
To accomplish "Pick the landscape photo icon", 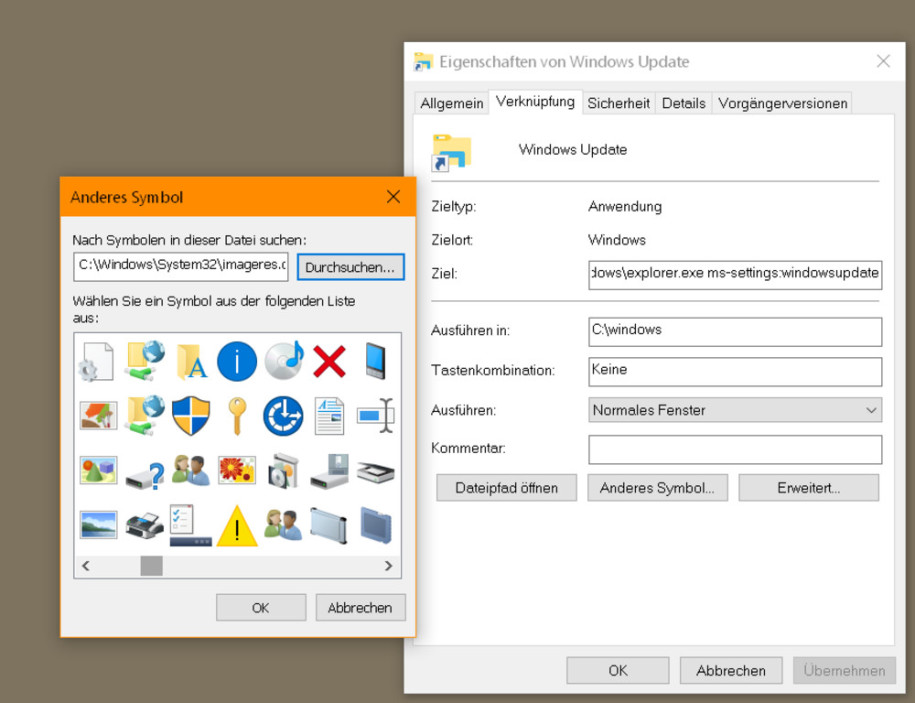I will (98, 524).
